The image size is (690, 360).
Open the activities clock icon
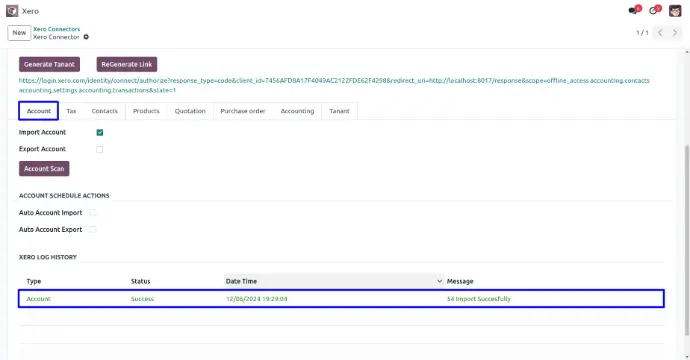tap(653, 11)
